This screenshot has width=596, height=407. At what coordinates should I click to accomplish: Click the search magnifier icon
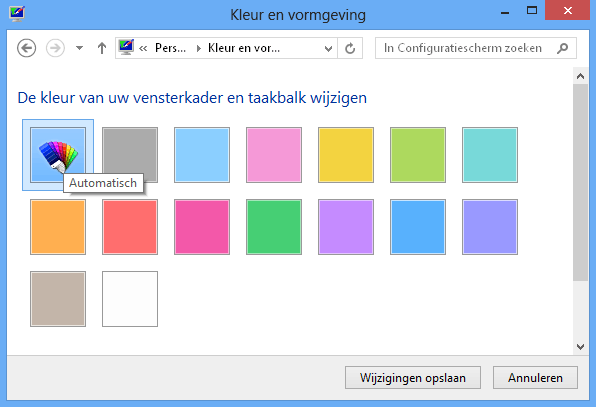pos(563,48)
